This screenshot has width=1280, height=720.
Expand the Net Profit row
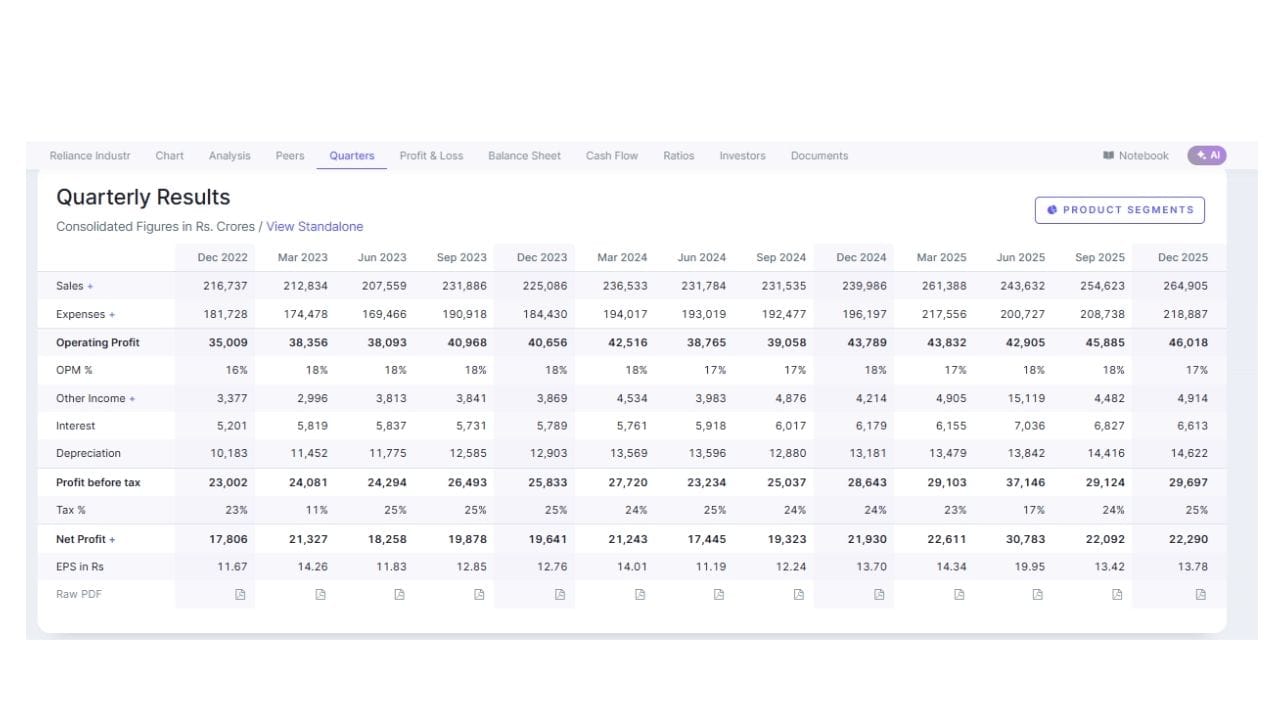point(112,540)
